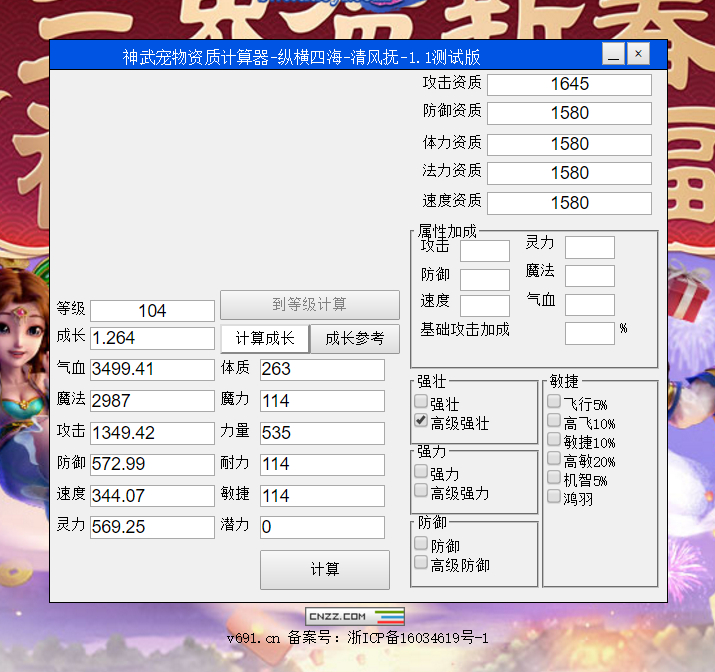This screenshot has height=672, width=715.
Task: Uncheck the 高级强壮 checkbox
Action: point(421,420)
